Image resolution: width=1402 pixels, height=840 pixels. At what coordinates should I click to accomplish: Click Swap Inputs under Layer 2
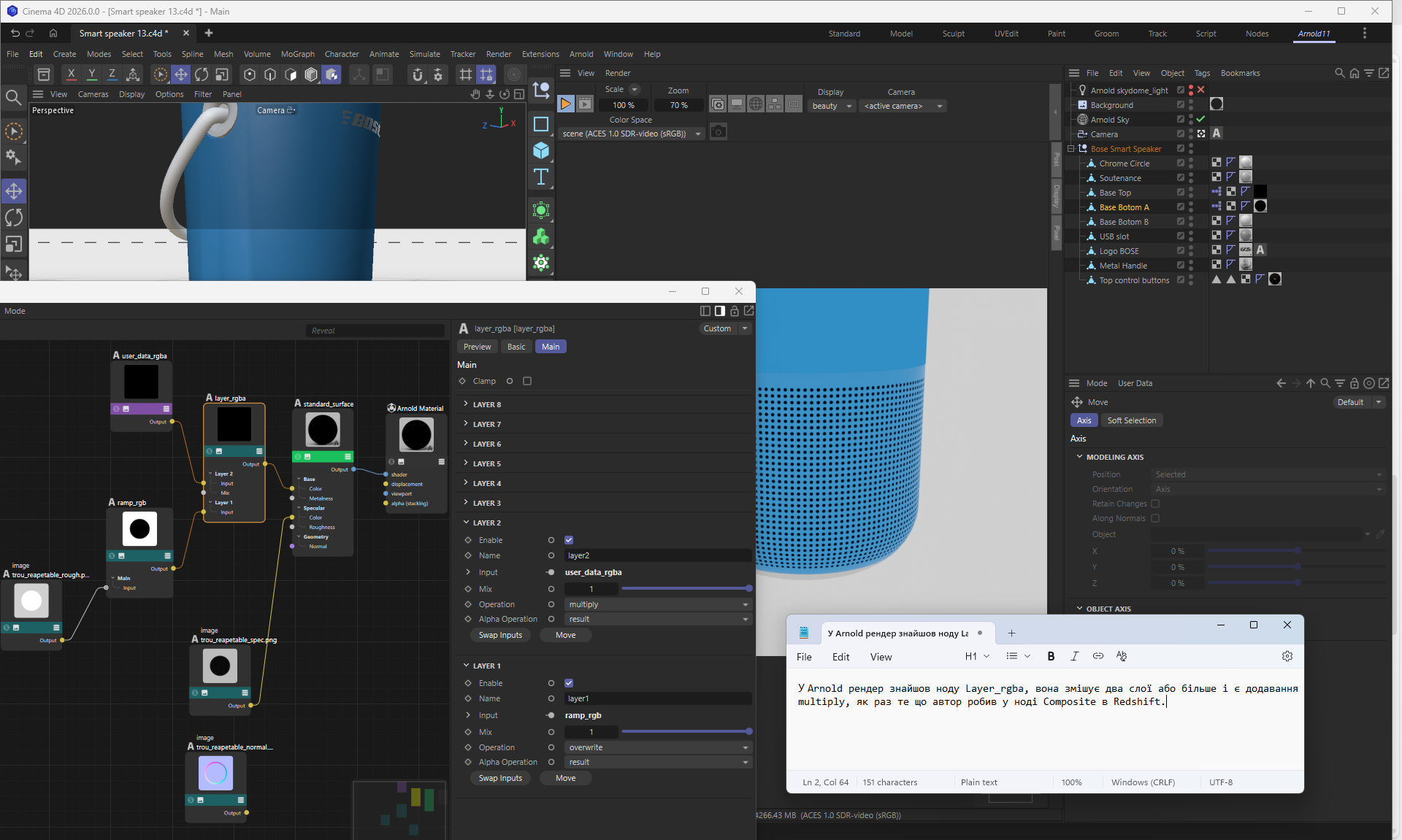pyautogui.click(x=500, y=635)
